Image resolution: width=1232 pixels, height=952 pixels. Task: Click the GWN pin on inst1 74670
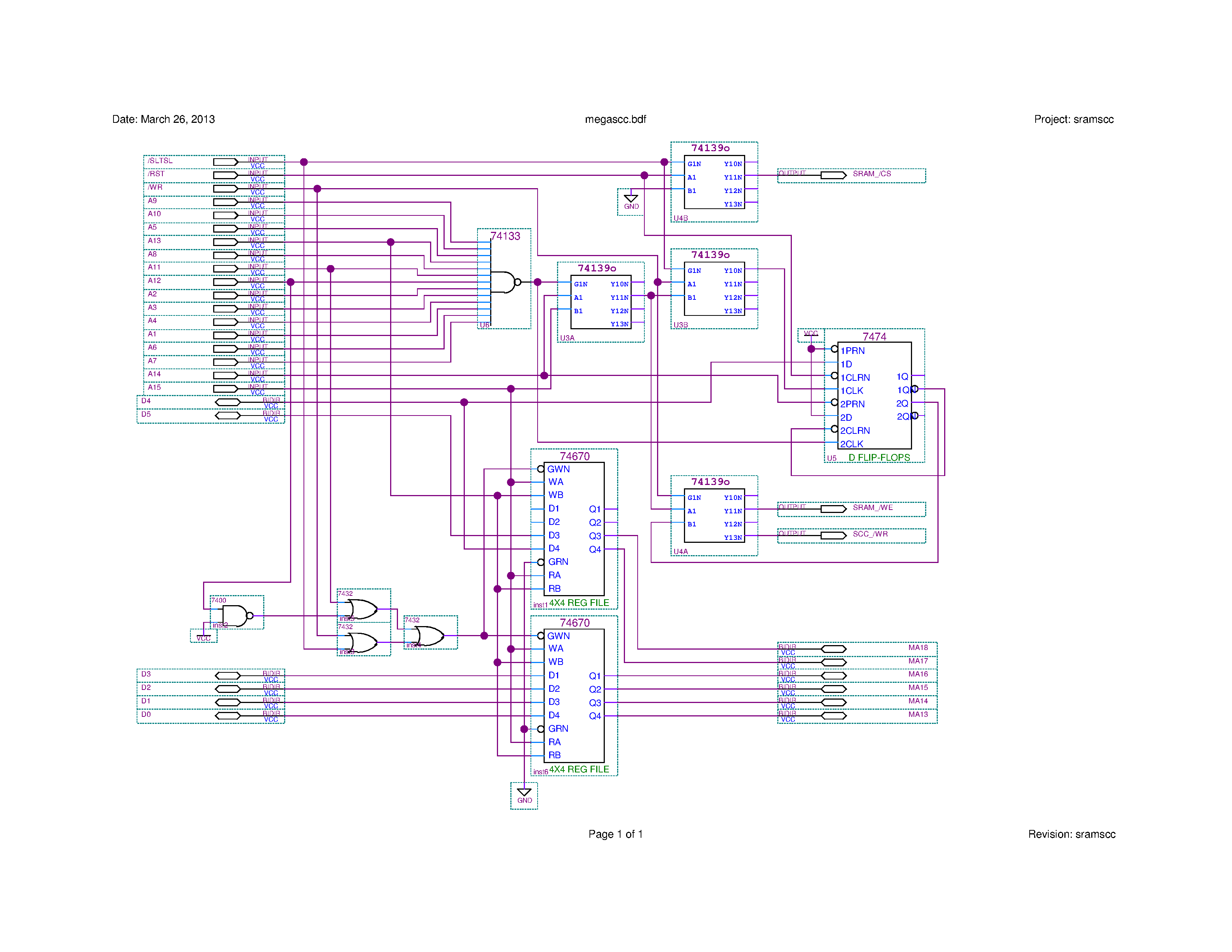coord(559,469)
